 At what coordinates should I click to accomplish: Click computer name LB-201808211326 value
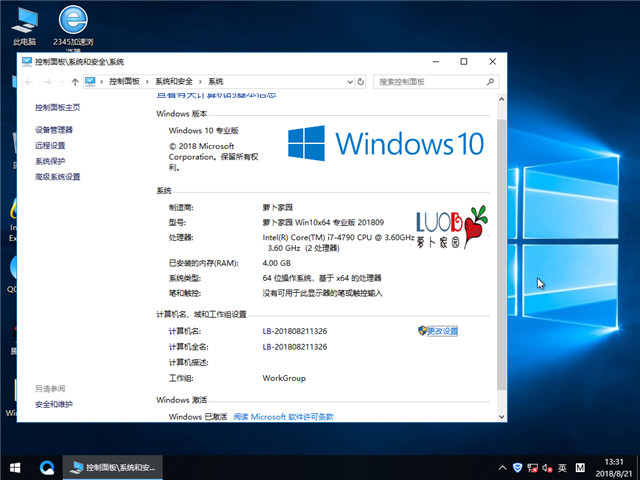tap(295, 331)
